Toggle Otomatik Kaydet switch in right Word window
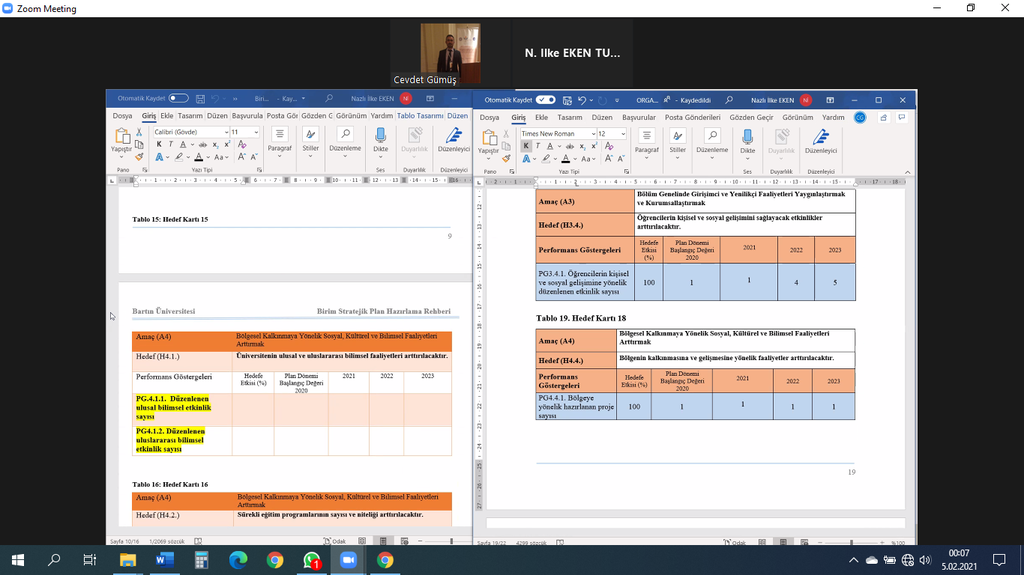Viewport: 1024px width, 575px height. pyautogui.click(x=545, y=100)
